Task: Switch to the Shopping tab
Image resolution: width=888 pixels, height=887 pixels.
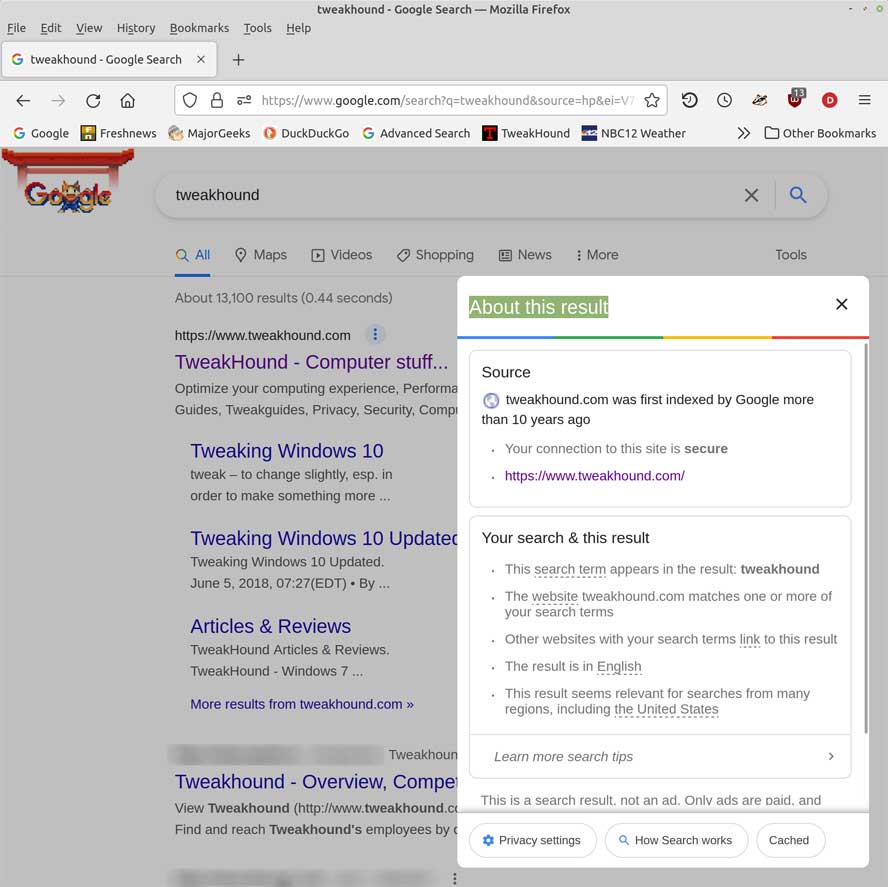Action: coord(435,255)
